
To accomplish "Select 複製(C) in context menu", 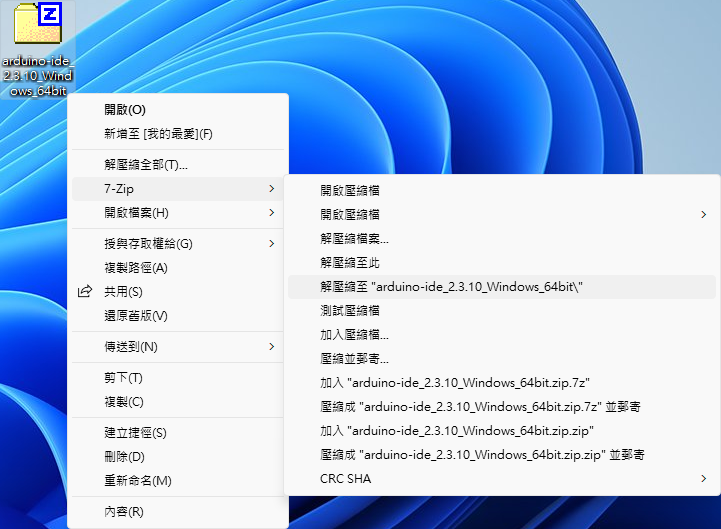I will [178, 402].
